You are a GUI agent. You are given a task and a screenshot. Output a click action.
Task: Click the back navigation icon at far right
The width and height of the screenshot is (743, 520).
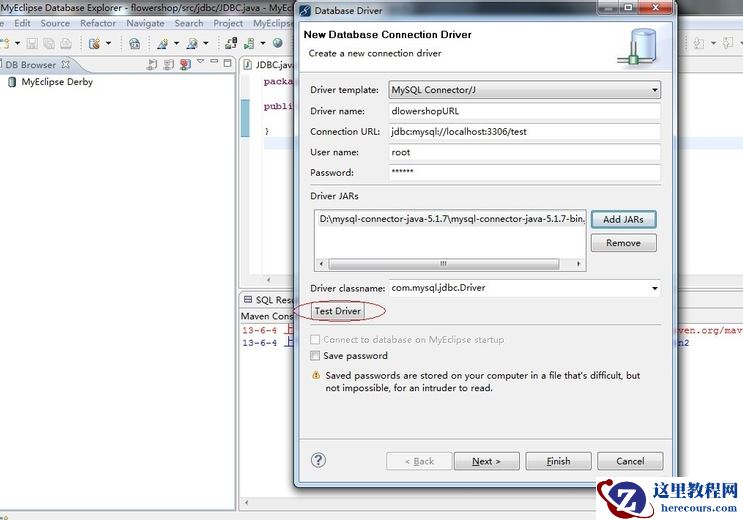(x=728, y=44)
